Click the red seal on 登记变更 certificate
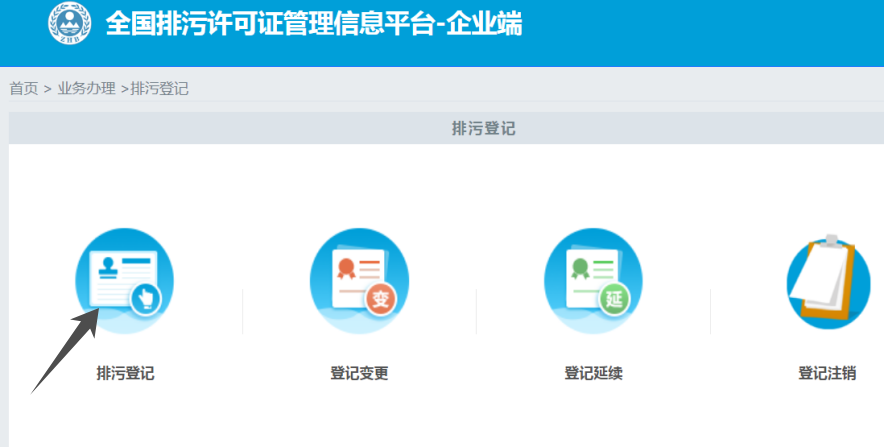 pos(347,267)
